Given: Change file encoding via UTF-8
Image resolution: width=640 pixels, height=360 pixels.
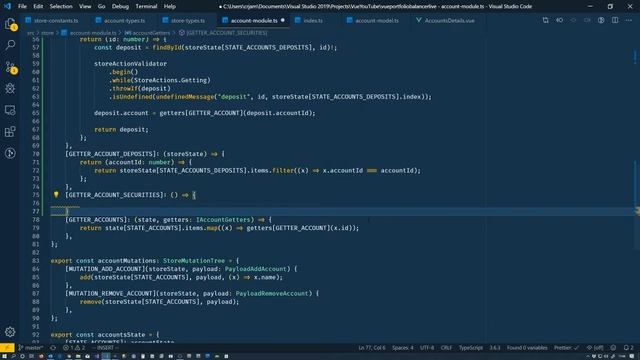Looking at the screenshot, I should pyautogui.click(x=427, y=348).
